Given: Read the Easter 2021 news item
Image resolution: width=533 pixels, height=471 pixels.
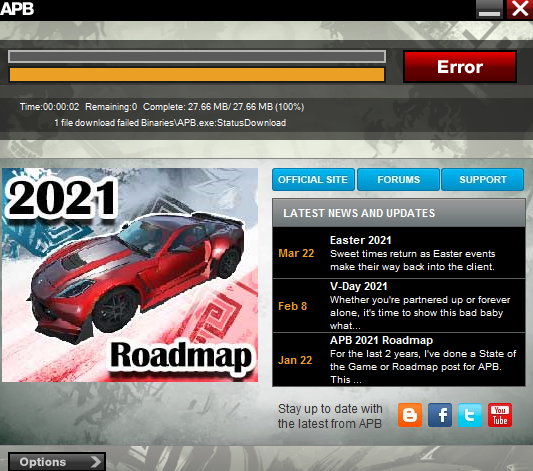Looking at the screenshot, I should coord(399,253).
